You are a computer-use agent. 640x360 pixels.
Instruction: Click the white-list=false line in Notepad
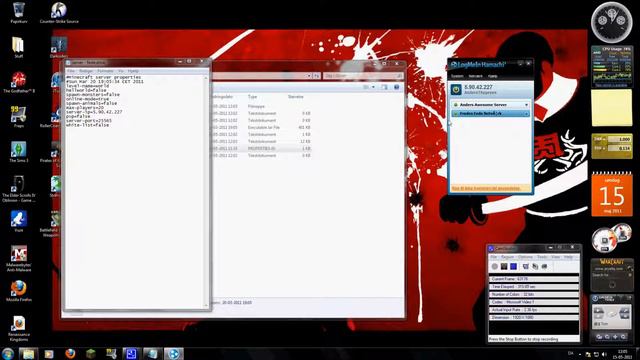88,125
